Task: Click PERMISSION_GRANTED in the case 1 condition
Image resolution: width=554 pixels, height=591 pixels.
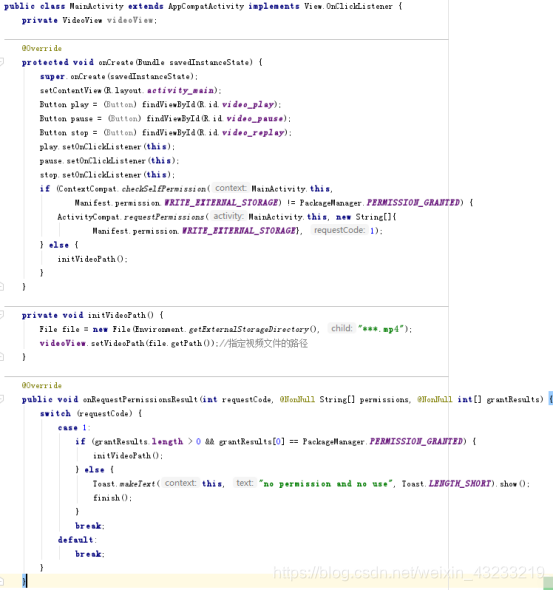Action: point(416,441)
